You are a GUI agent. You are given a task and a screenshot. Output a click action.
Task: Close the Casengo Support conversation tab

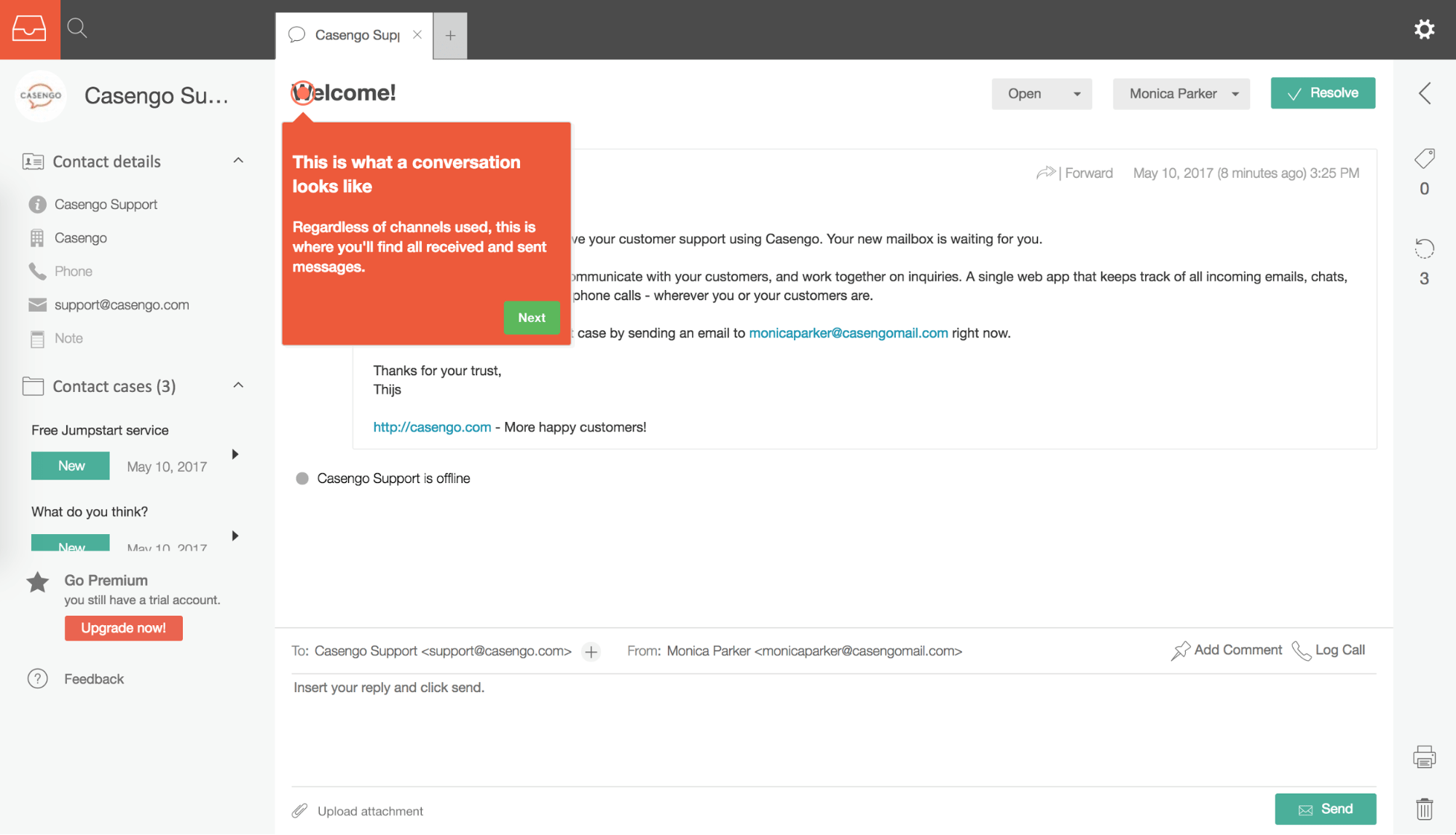pyautogui.click(x=417, y=35)
